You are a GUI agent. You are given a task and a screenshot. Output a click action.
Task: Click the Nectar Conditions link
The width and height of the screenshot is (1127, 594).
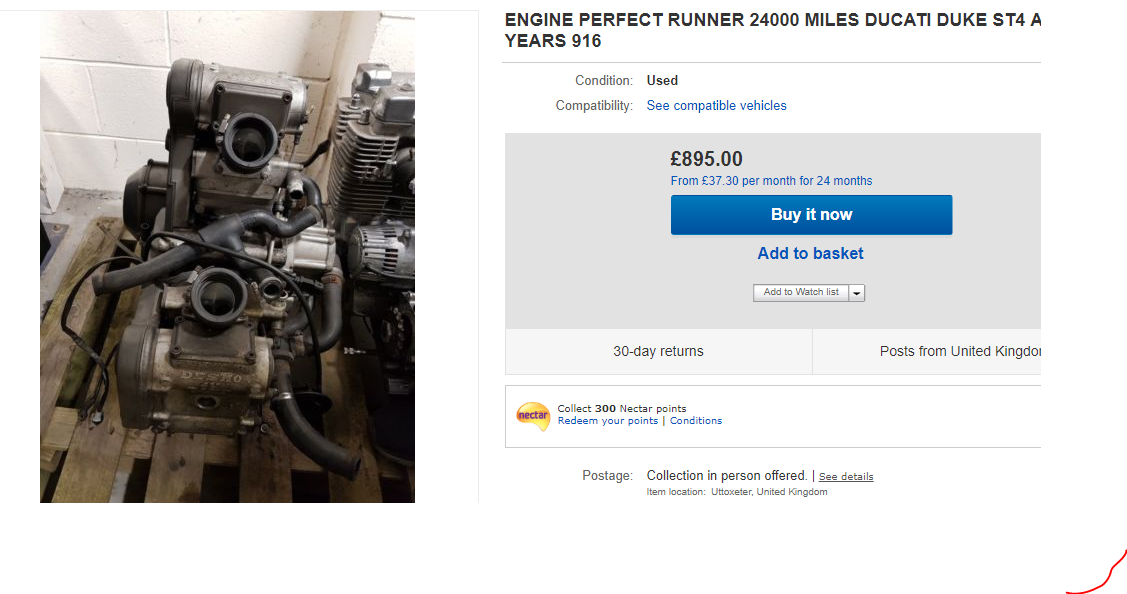click(696, 421)
